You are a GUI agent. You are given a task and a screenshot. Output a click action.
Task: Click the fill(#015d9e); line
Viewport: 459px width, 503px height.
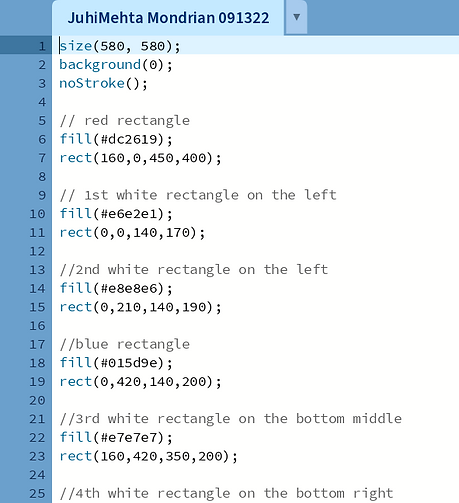pyautogui.click(x=116, y=363)
